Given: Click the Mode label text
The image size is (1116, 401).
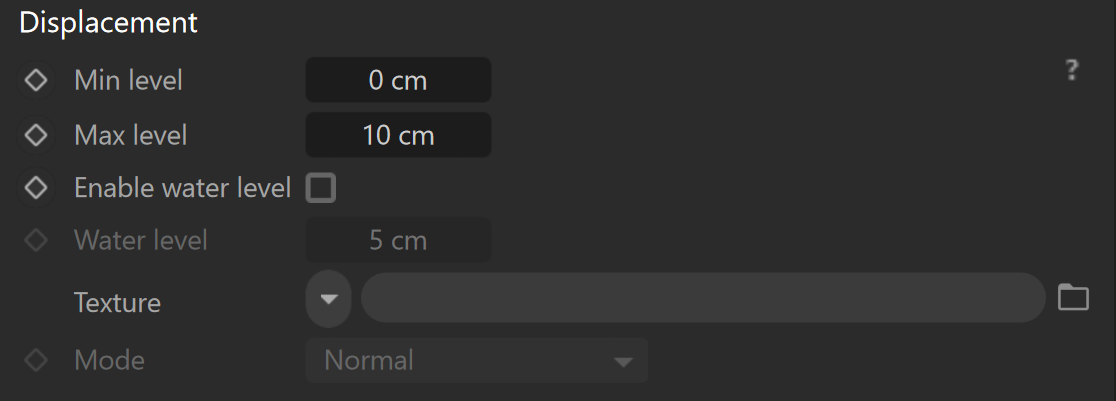Looking at the screenshot, I should [109, 360].
